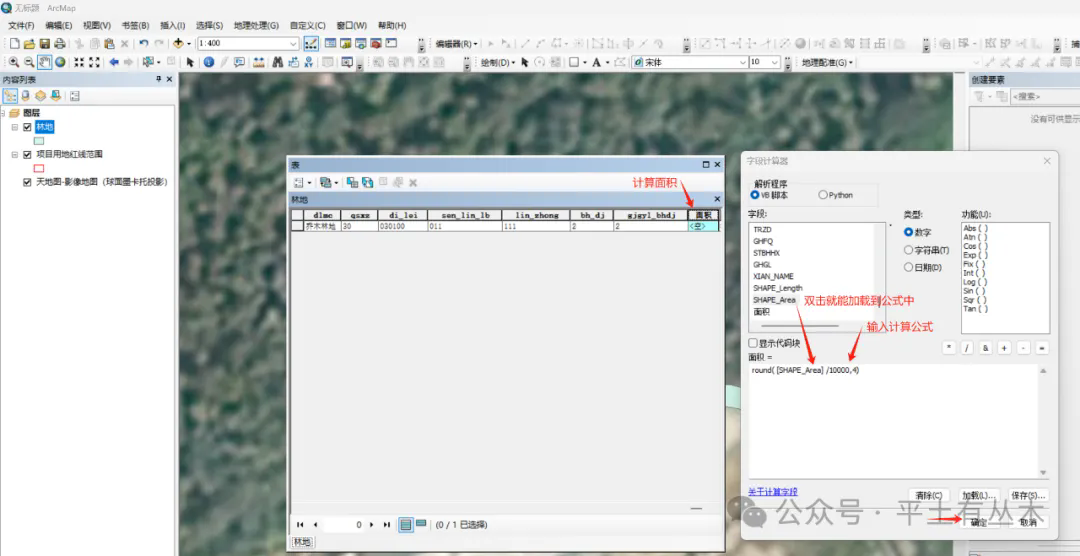This screenshot has height=556, width=1080.
Task: Open Editor Toolbar icon
Action: click(311, 44)
